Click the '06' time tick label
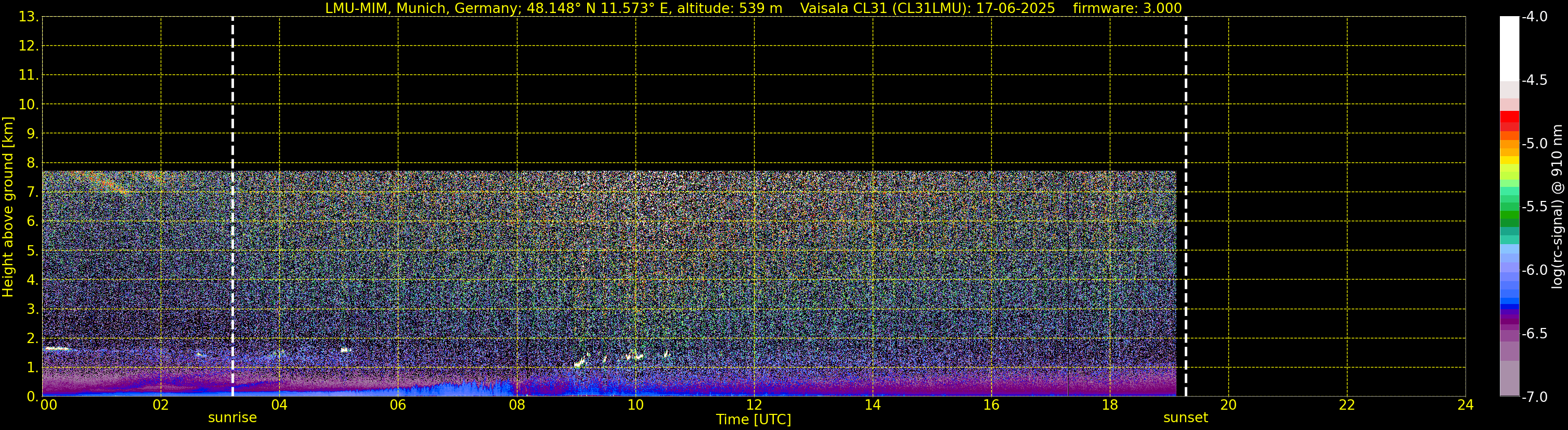Image resolution: width=1568 pixels, height=430 pixels. click(x=398, y=405)
